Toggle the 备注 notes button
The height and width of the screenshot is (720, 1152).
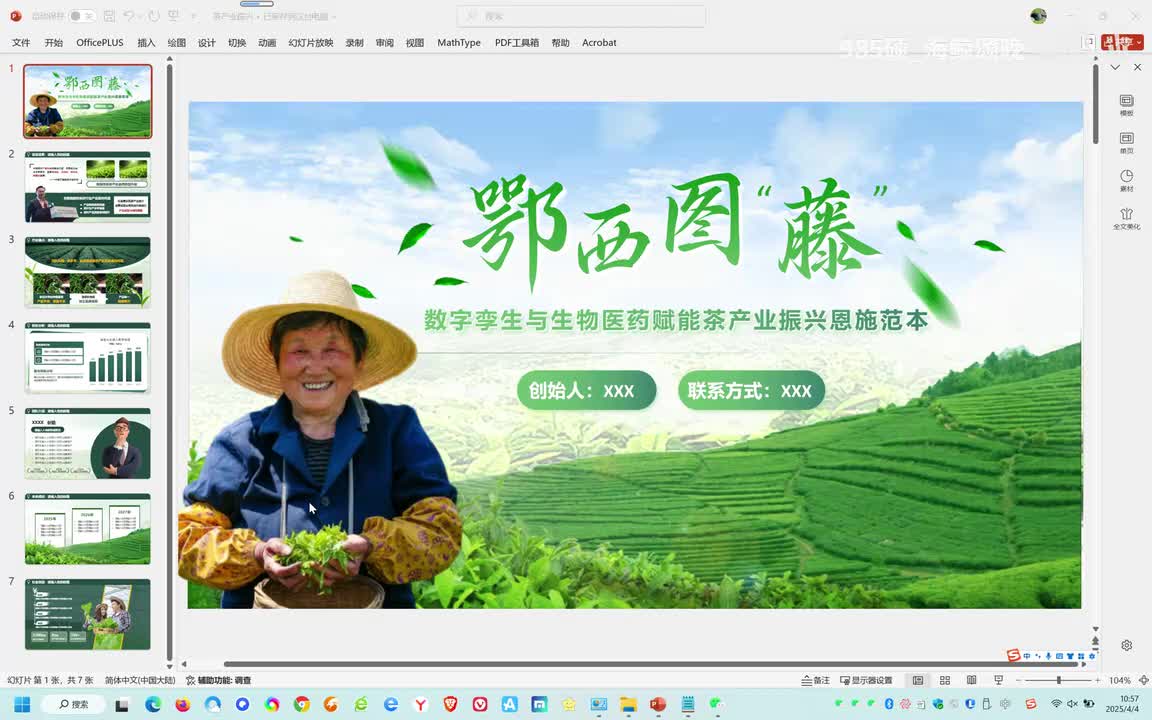pyautogui.click(x=816, y=680)
